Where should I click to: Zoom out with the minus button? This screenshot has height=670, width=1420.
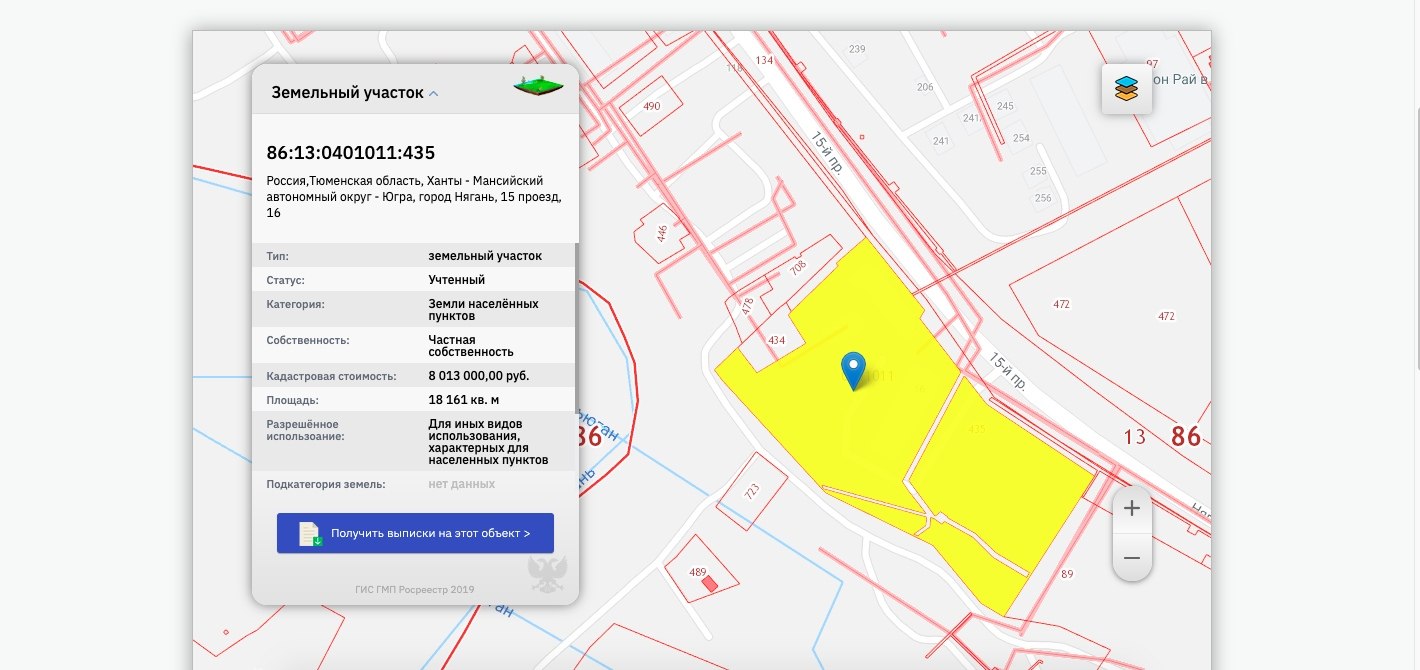click(1132, 558)
